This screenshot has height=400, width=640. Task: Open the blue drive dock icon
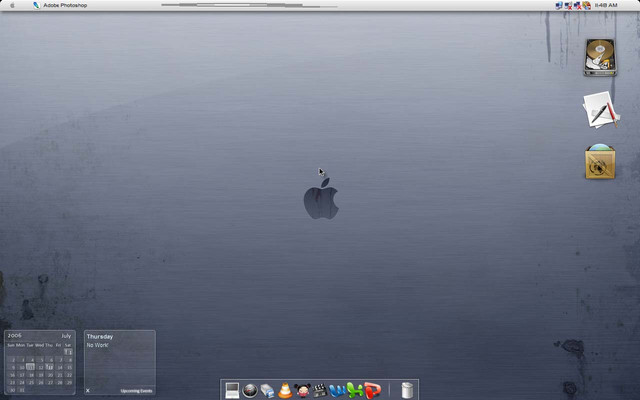coord(267,391)
